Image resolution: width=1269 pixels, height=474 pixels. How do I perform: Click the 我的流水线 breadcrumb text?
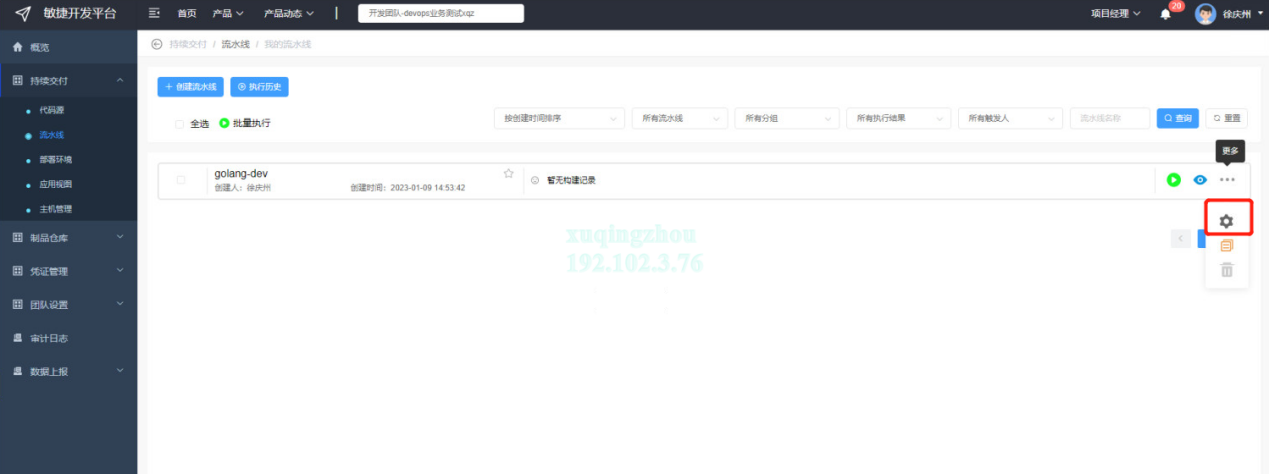tap(287, 45)
